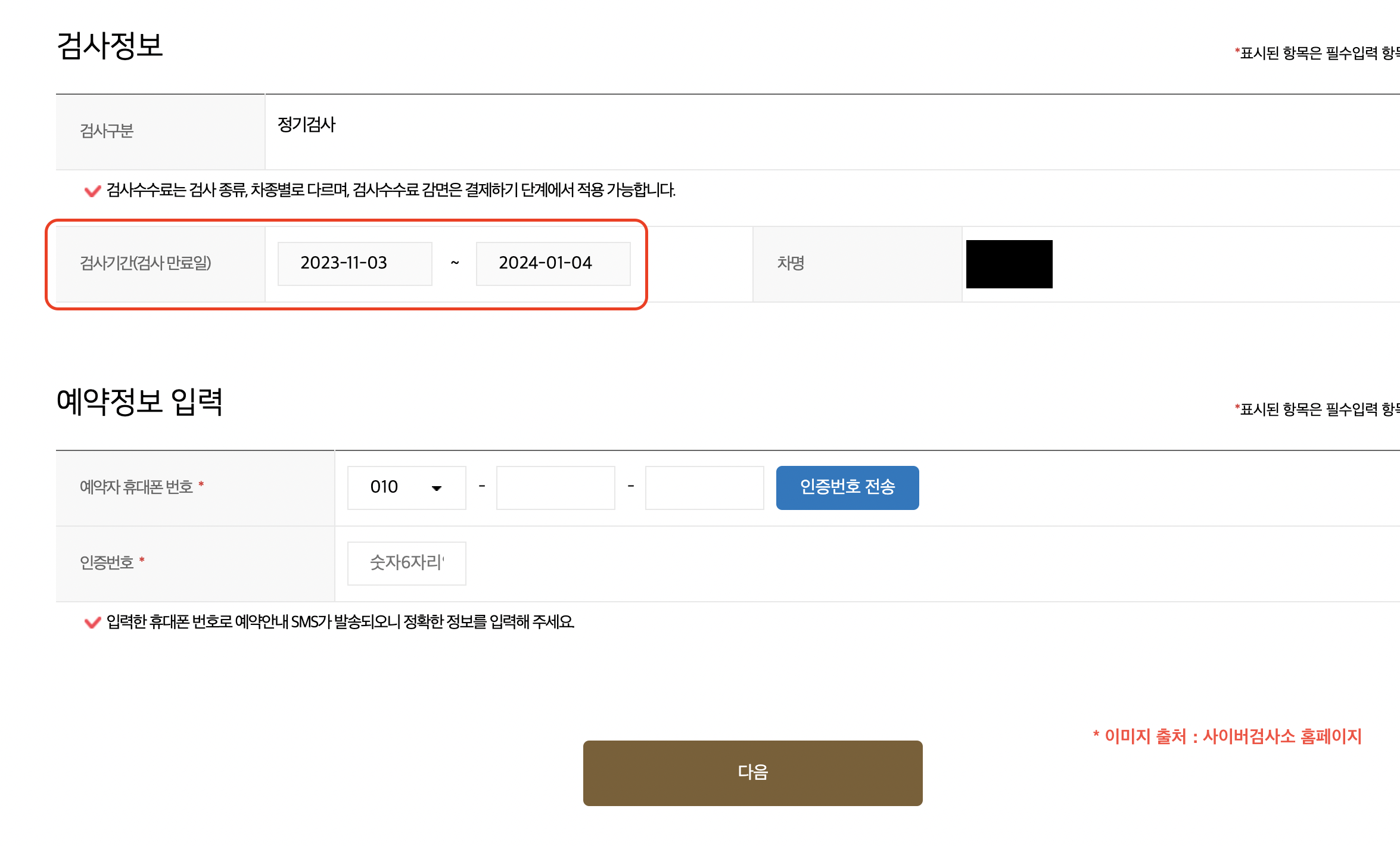Click the blacked-out 차명 vehicle name box
The width and height of the screenshot is (1400, 846).
(1009, 264)
